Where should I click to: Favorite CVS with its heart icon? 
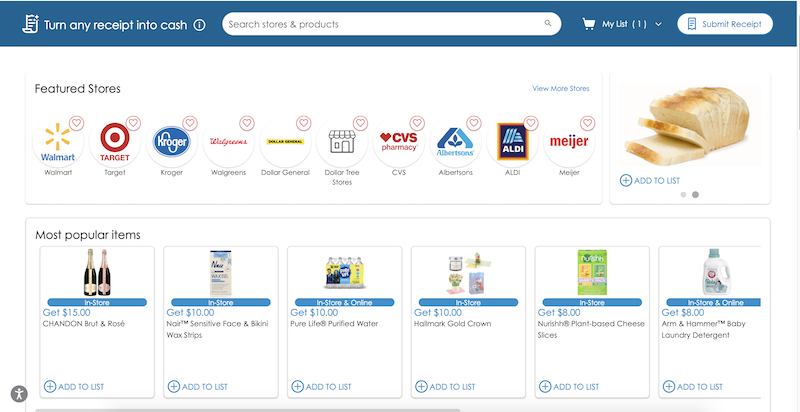tap(417, 123)
